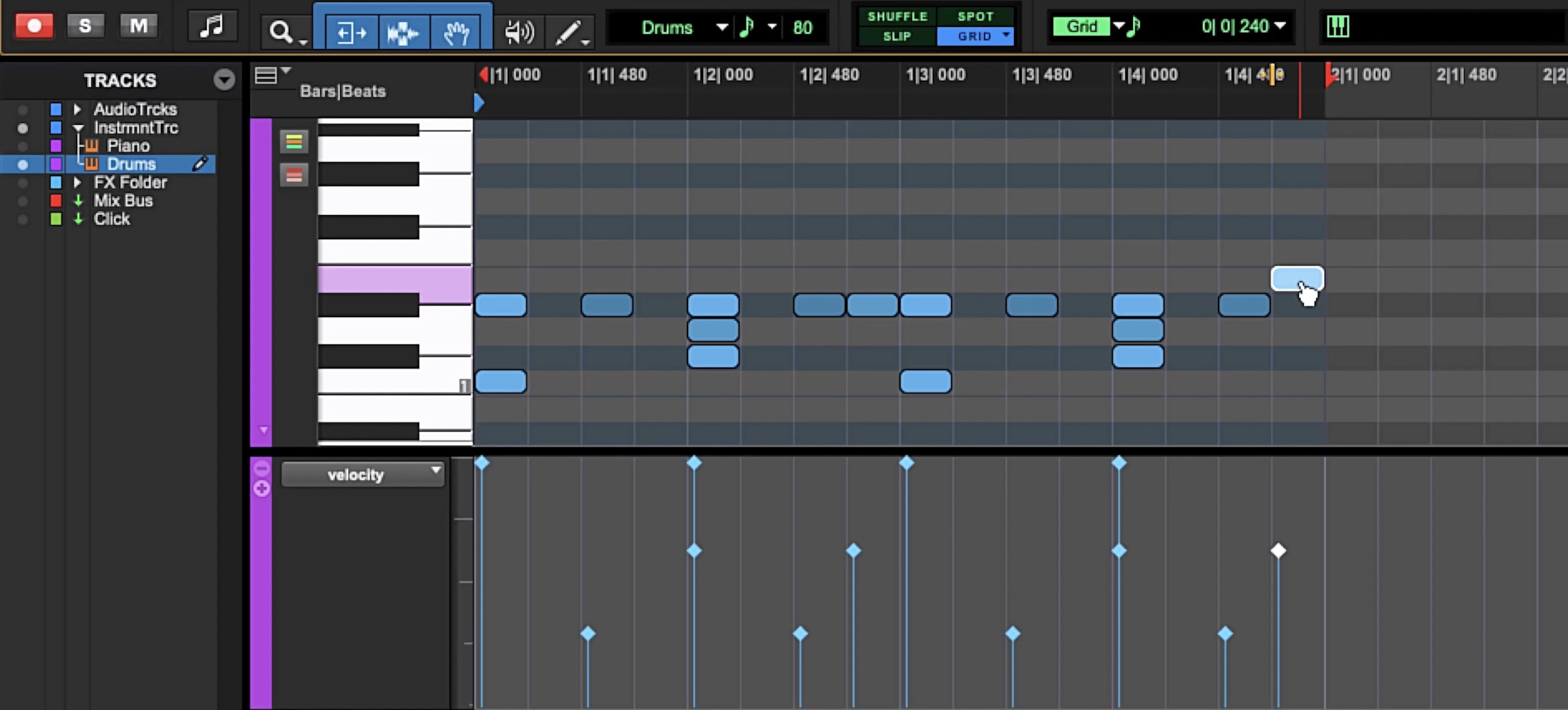Select the Zoomer tool

(x=281, y=31)
